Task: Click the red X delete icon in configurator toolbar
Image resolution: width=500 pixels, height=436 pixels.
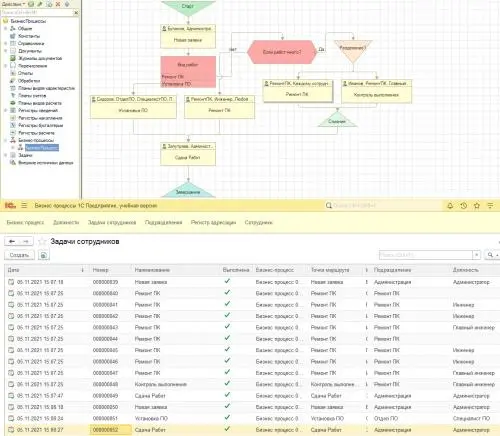Action: (x=58, y=4)
